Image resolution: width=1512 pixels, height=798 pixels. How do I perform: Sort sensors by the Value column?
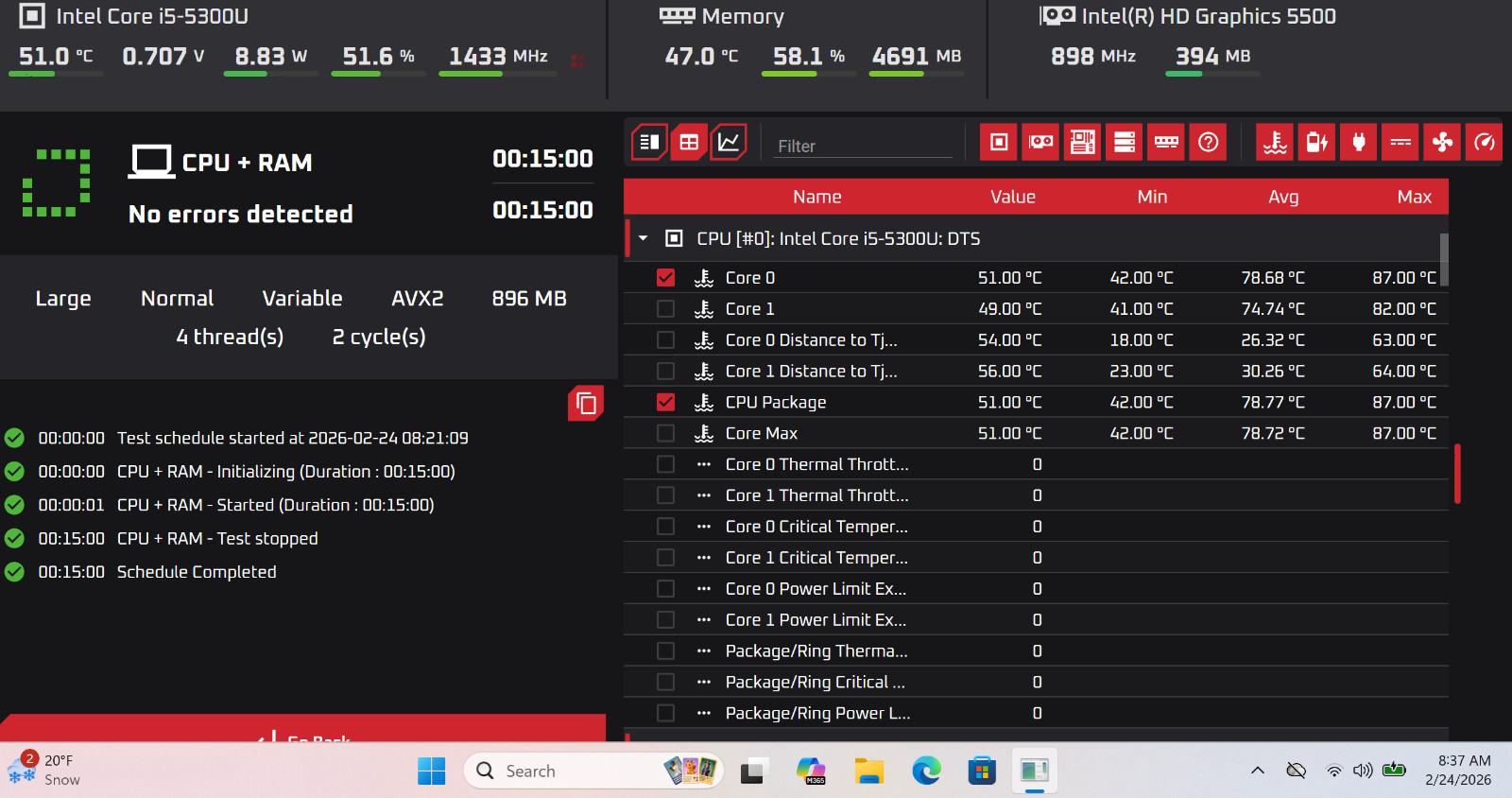click(x=1013, y=197)
